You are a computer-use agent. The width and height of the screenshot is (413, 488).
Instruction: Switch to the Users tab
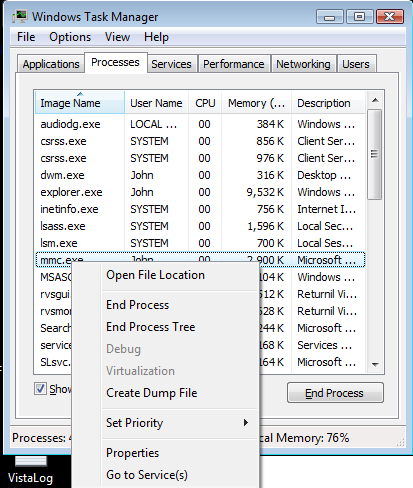pyautogui.click(x=356, y=64)
